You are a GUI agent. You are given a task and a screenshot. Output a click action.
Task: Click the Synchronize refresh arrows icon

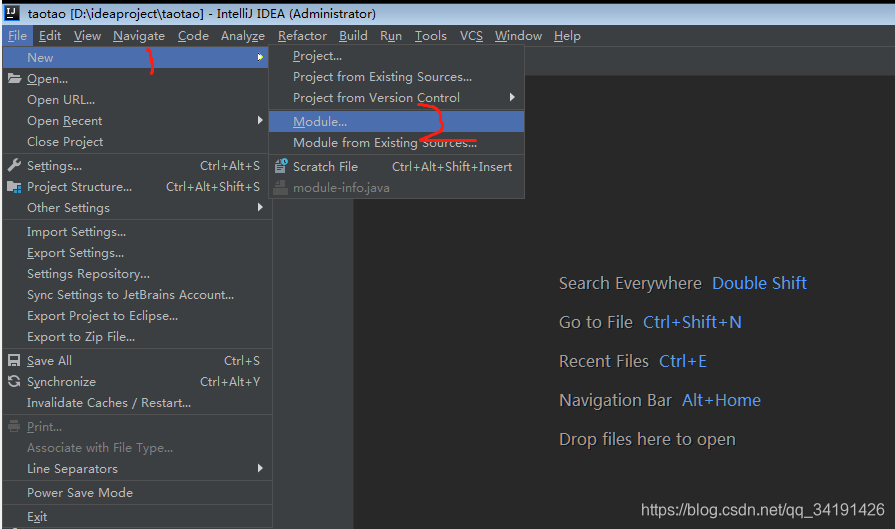pyautogui.click(x=14, y=381)
